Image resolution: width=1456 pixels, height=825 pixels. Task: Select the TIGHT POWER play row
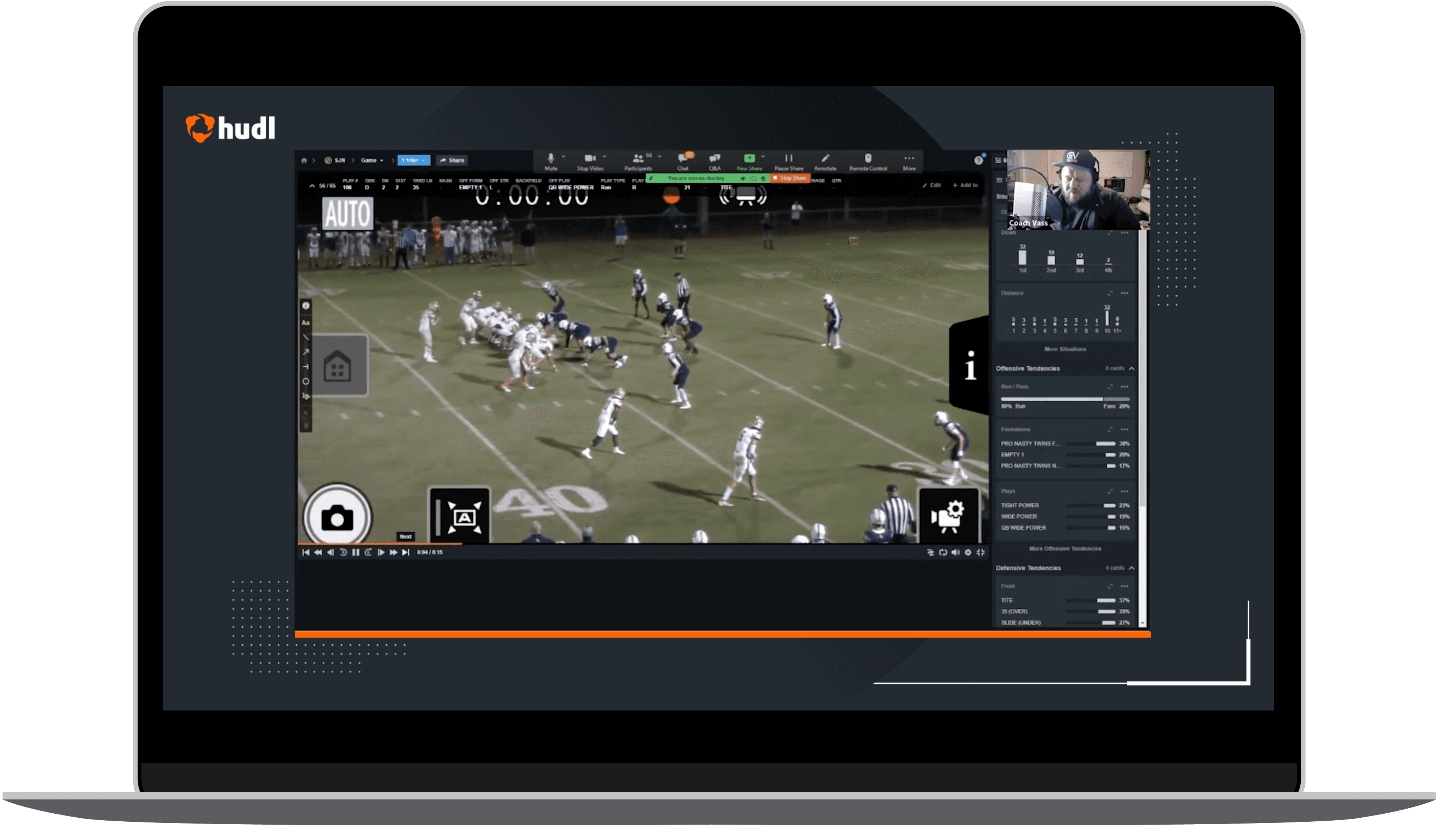1065,505
